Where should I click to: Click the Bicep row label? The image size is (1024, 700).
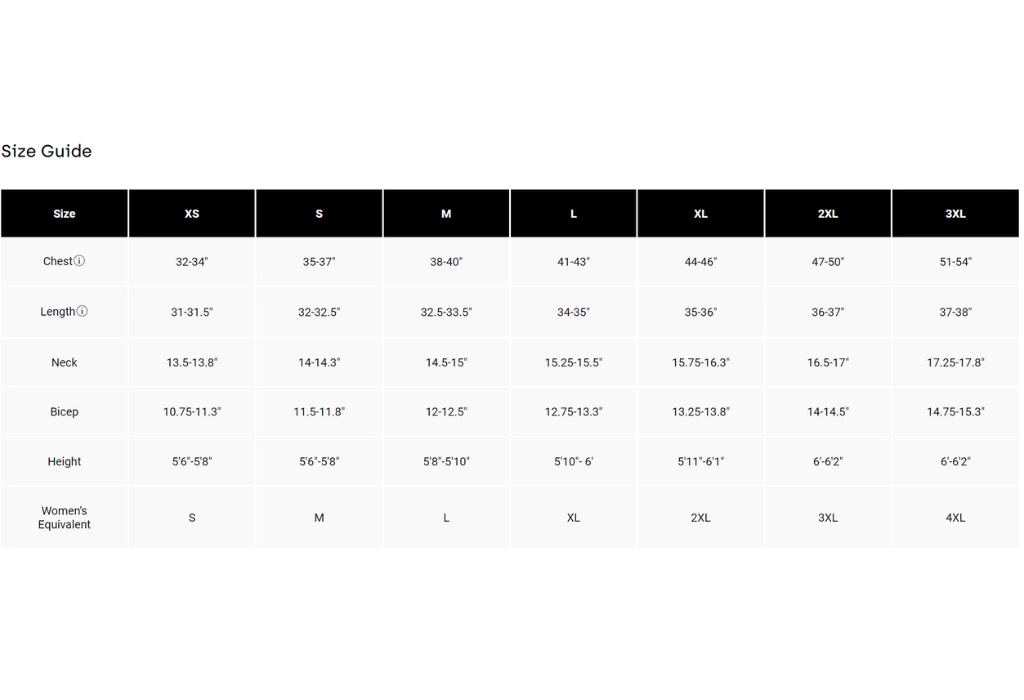(64, 412)
